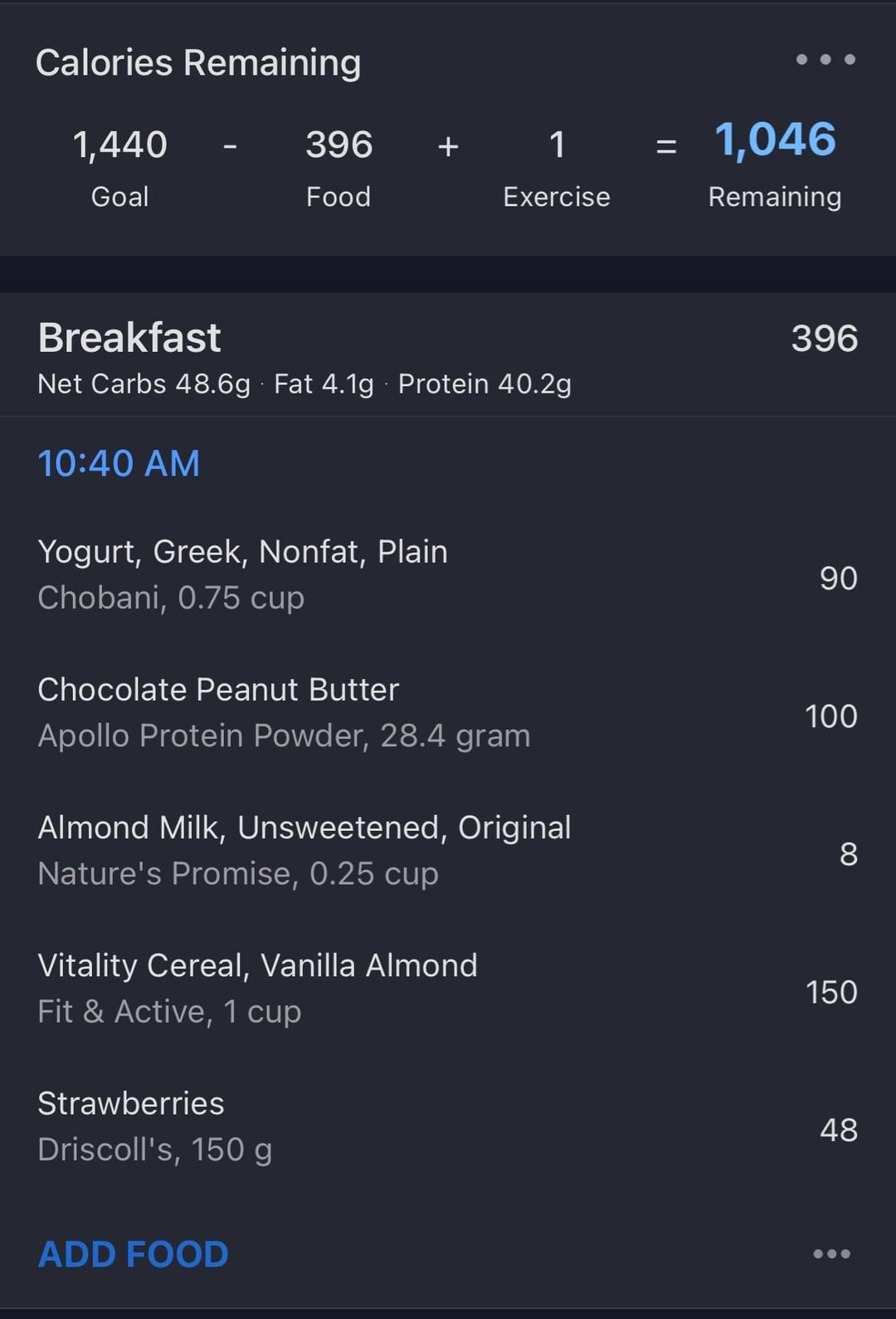Select the Chocolate Peanut Butter protein powder entry
This screenshot has width=896, height=1319.
click(x=448, y=713)
